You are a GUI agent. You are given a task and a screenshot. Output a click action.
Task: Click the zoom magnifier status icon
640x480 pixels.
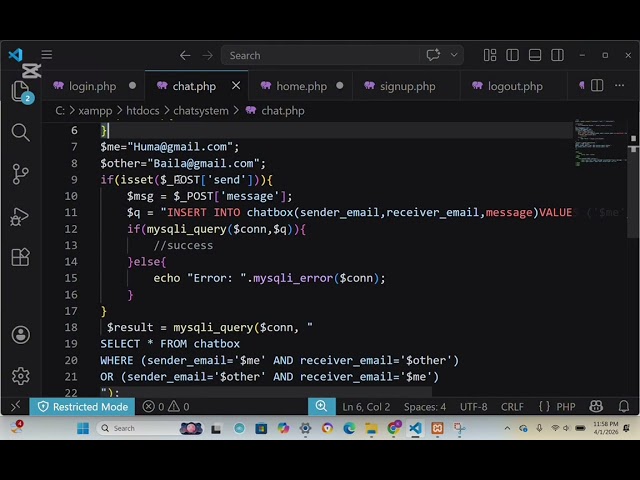[x=322, y=406]
